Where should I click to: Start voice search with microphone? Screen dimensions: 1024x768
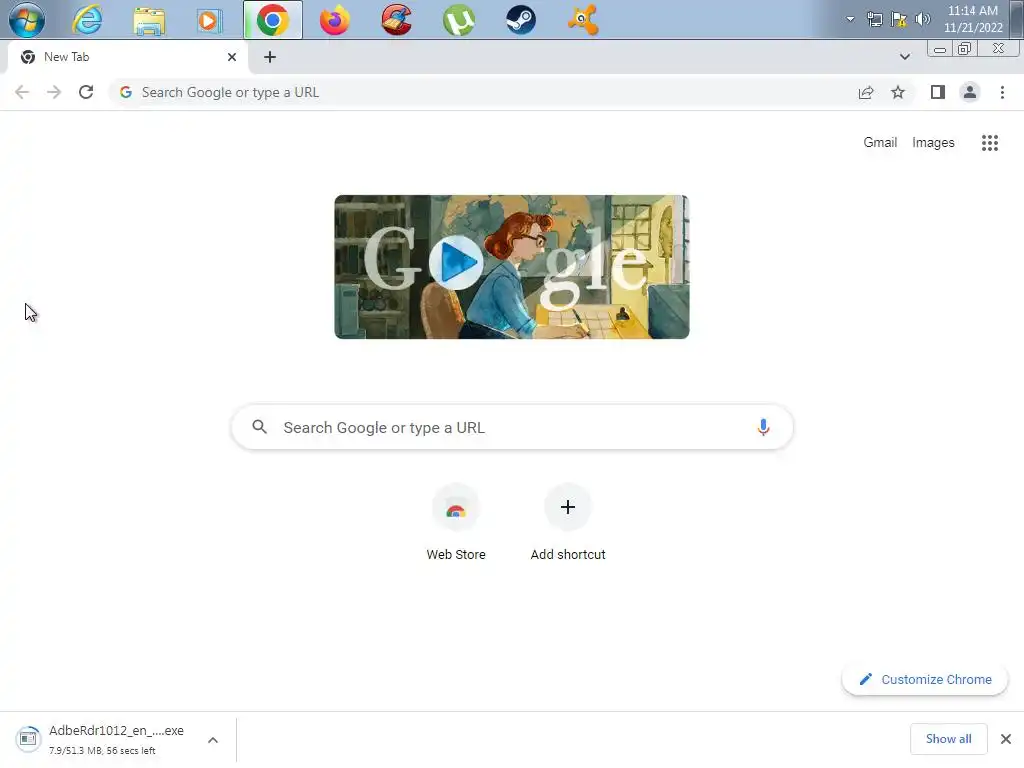point(763,427)
